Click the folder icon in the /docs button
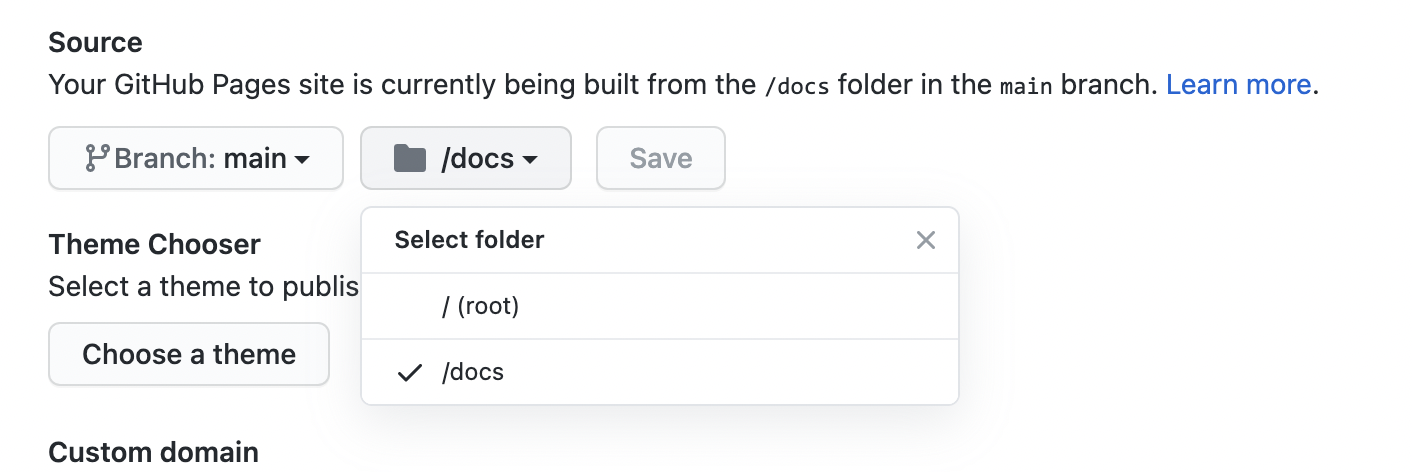This screenshot has width=1412, height=472. tap(410, 158)
